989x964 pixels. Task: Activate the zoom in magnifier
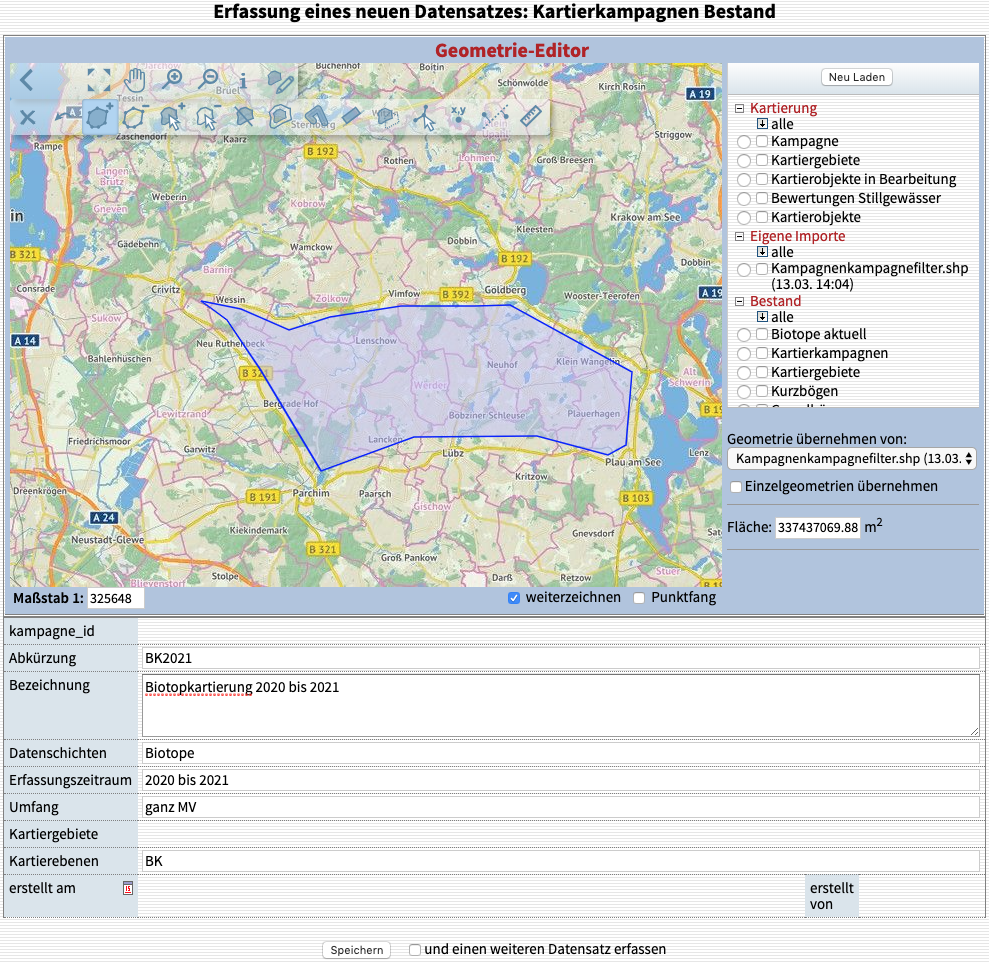point(173,81)
